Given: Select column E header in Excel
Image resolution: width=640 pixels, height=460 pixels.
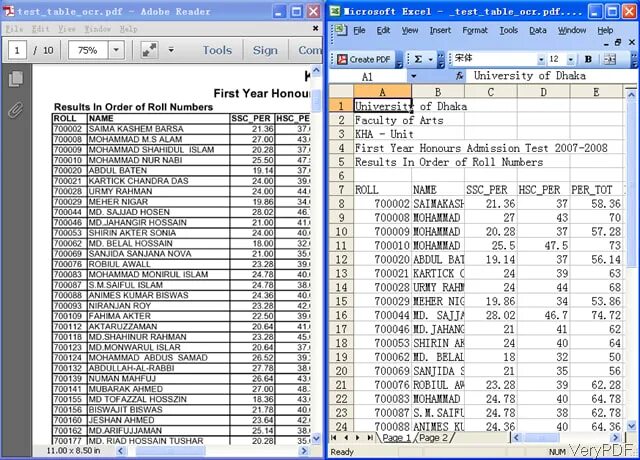Looking at the screenshot, I should 596,92.
